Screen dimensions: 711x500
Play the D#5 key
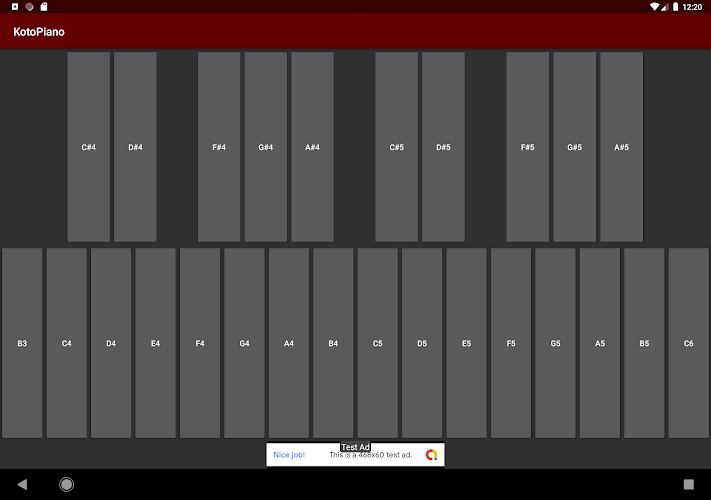(x=443, y=147)
